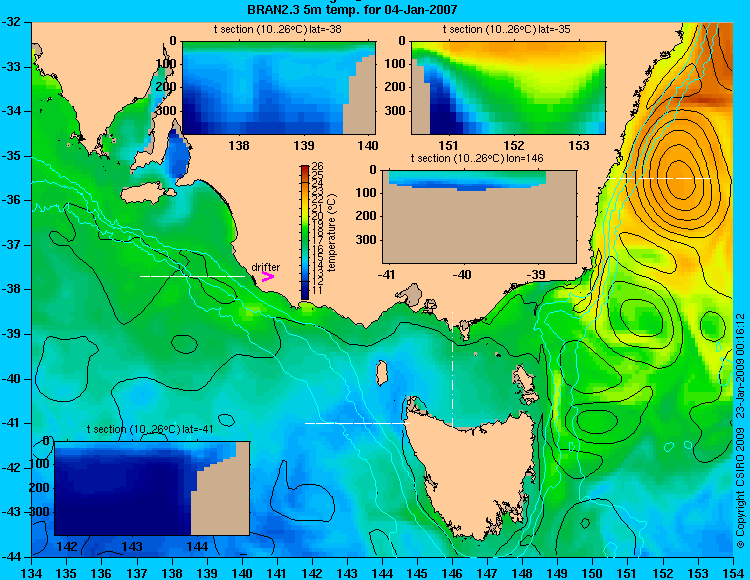Viewport: 750px width, 580px height.
Task: Click '-38' on the main latitude axis
Action: (x=13, y=289)
